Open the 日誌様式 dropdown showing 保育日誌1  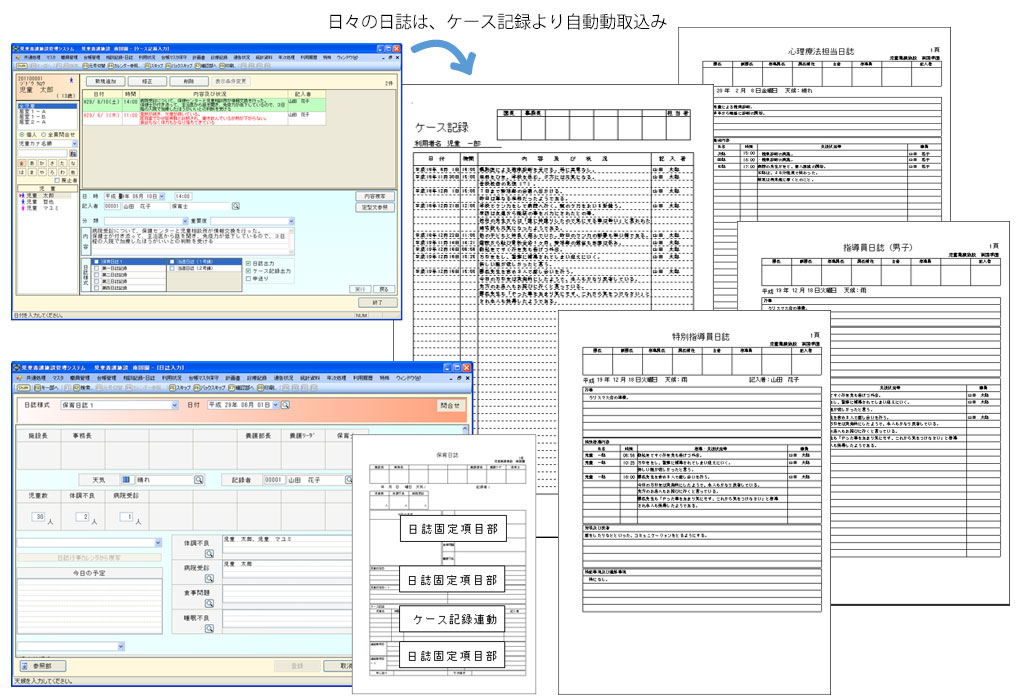point(173,405)
